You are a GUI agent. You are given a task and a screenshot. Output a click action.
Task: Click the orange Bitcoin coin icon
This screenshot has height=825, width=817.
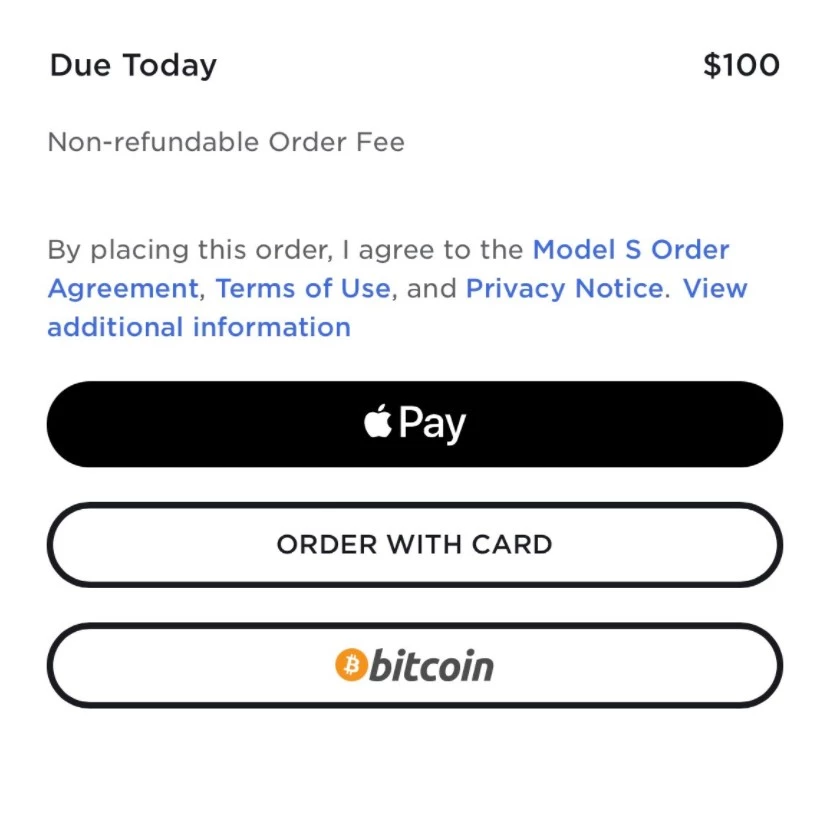coord(351,665)
